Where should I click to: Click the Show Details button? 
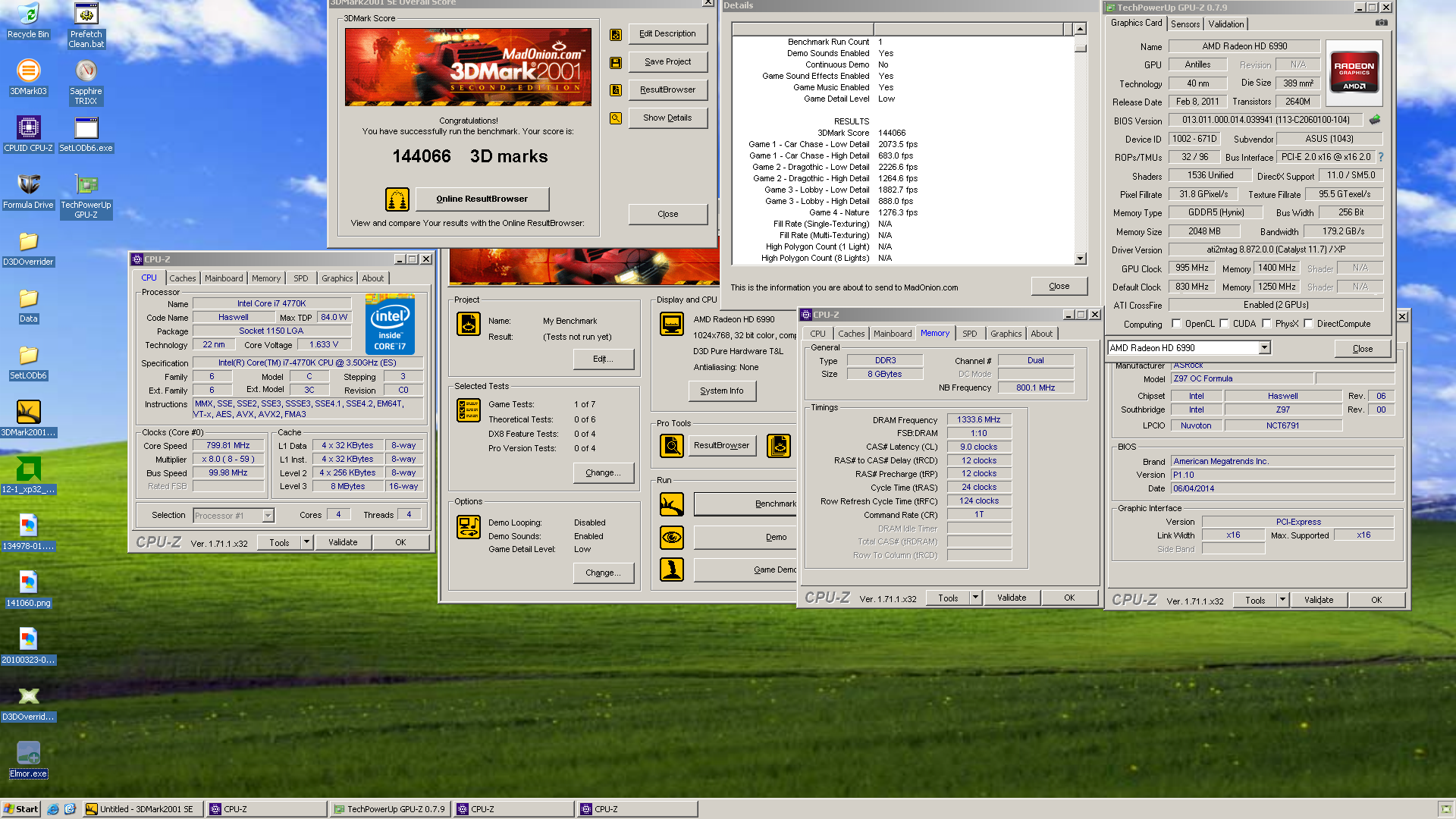(667, 118)
